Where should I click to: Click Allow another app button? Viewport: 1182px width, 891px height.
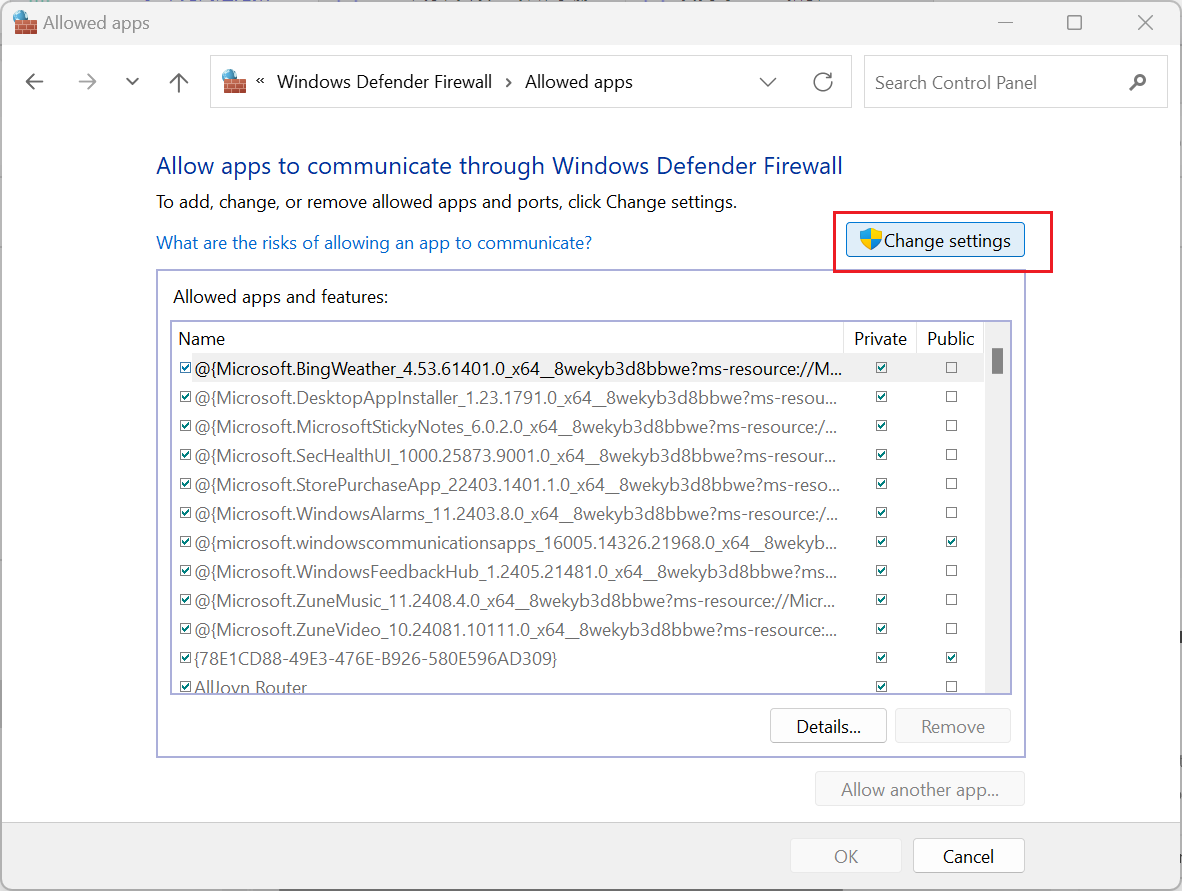coord(920,789)
